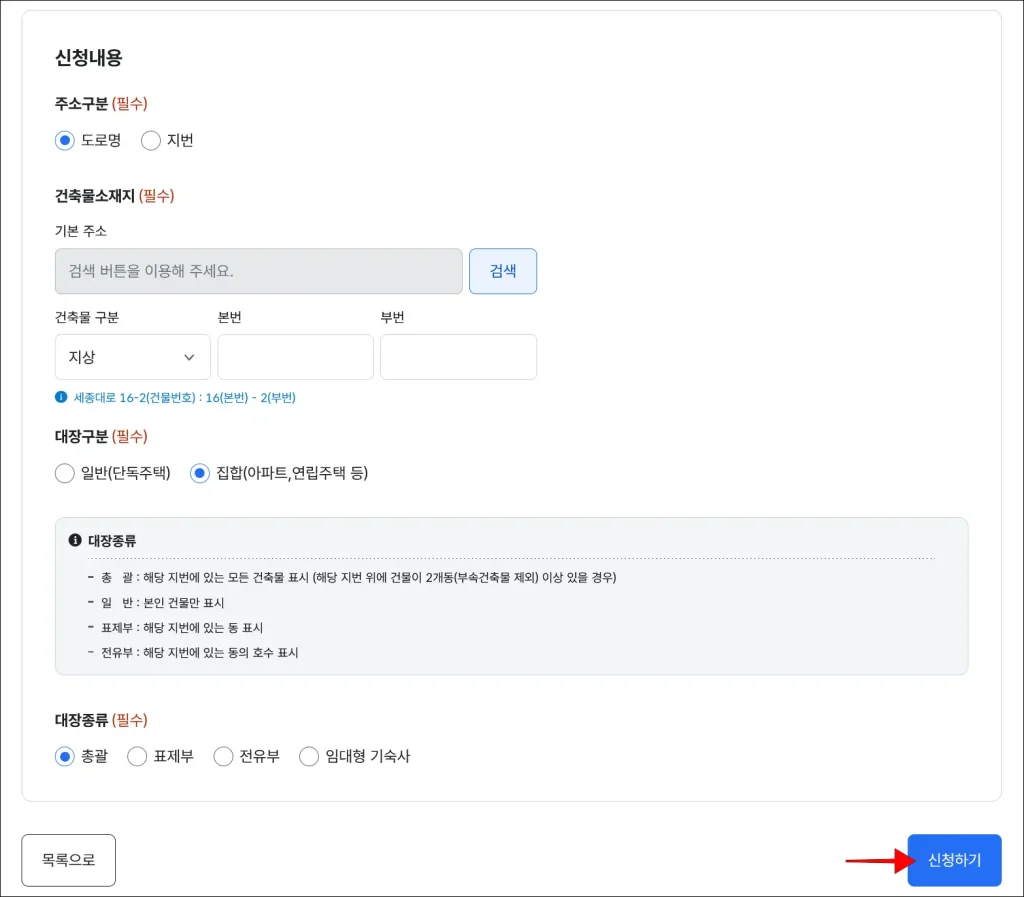Click the 건축물소재지 (필수) label
This screenshot has width=1024, height=897.
coord(114,196)
